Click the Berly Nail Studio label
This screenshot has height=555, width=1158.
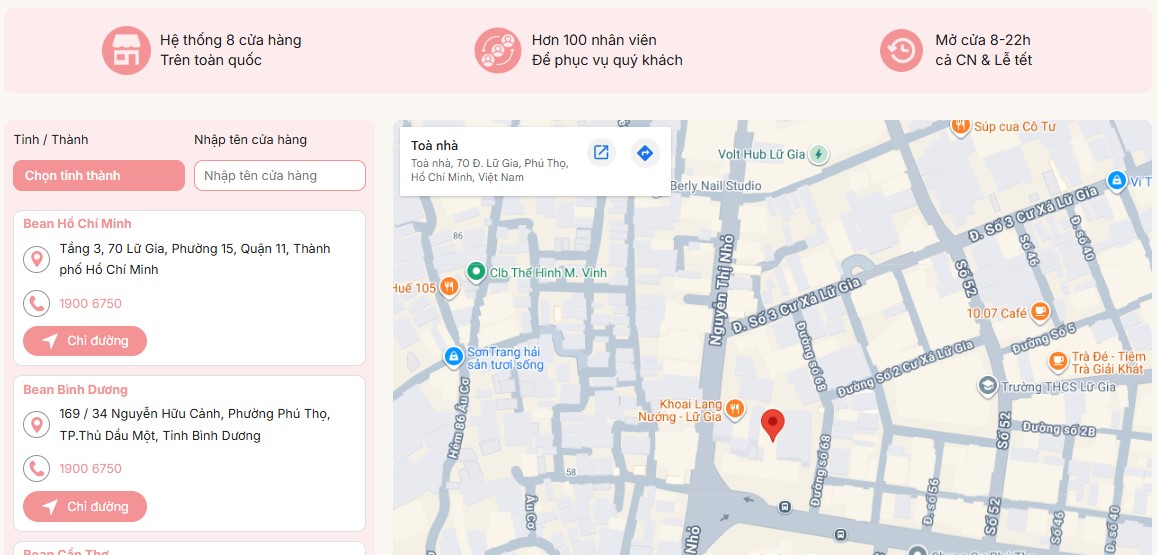coord(716,186)
